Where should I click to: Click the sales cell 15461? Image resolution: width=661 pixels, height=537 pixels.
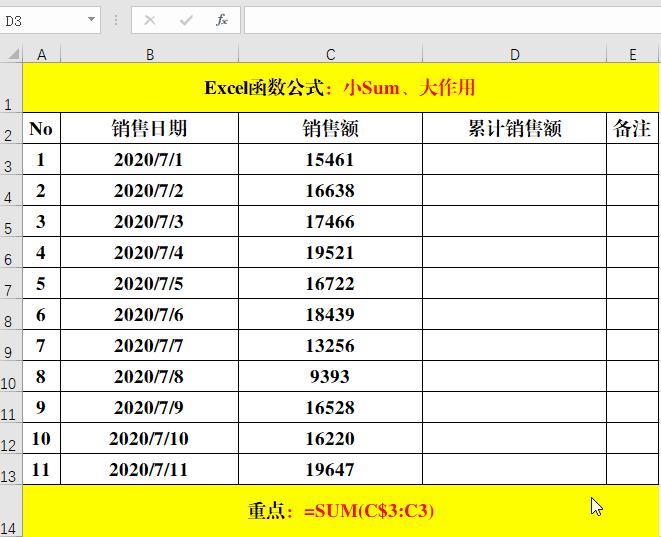[x=330, y=159]
